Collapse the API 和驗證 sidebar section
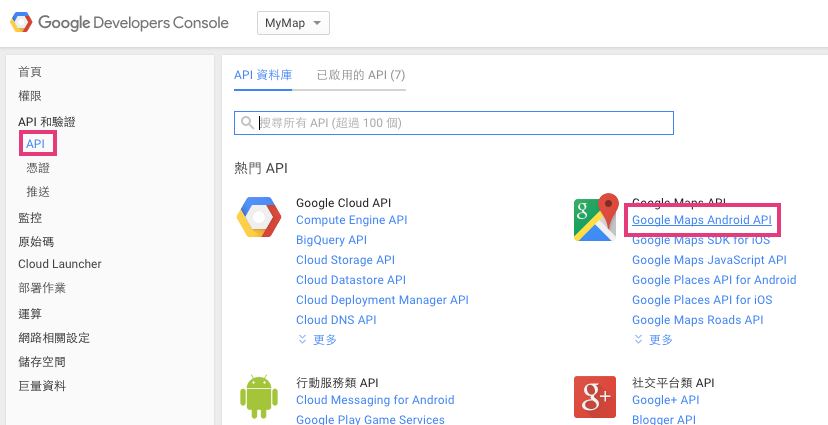The height and width of the screenshot is (425, 828). click(x=46, y=122)
